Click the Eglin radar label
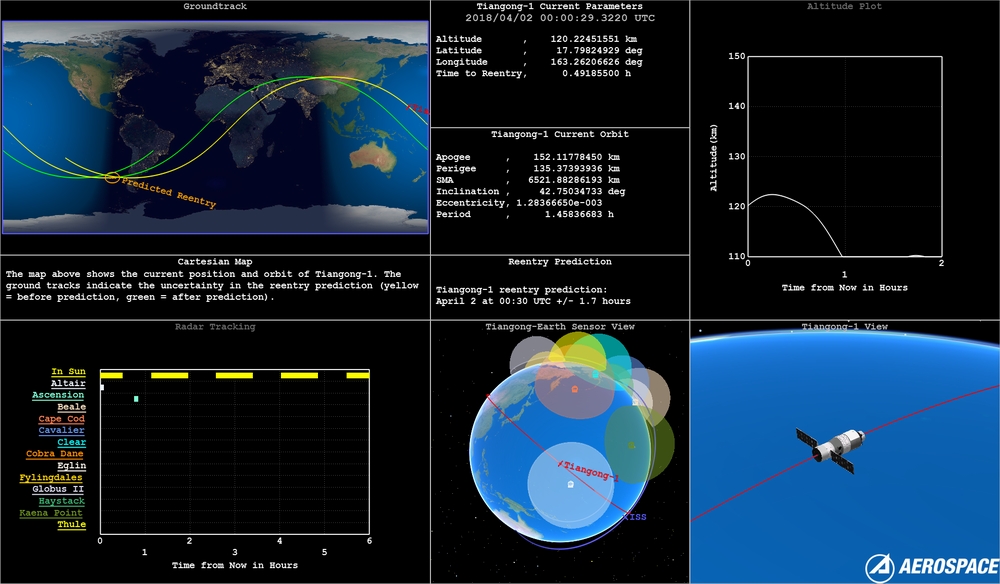The width and height of the screenshot is (1000, 584). tap(71, 465)
